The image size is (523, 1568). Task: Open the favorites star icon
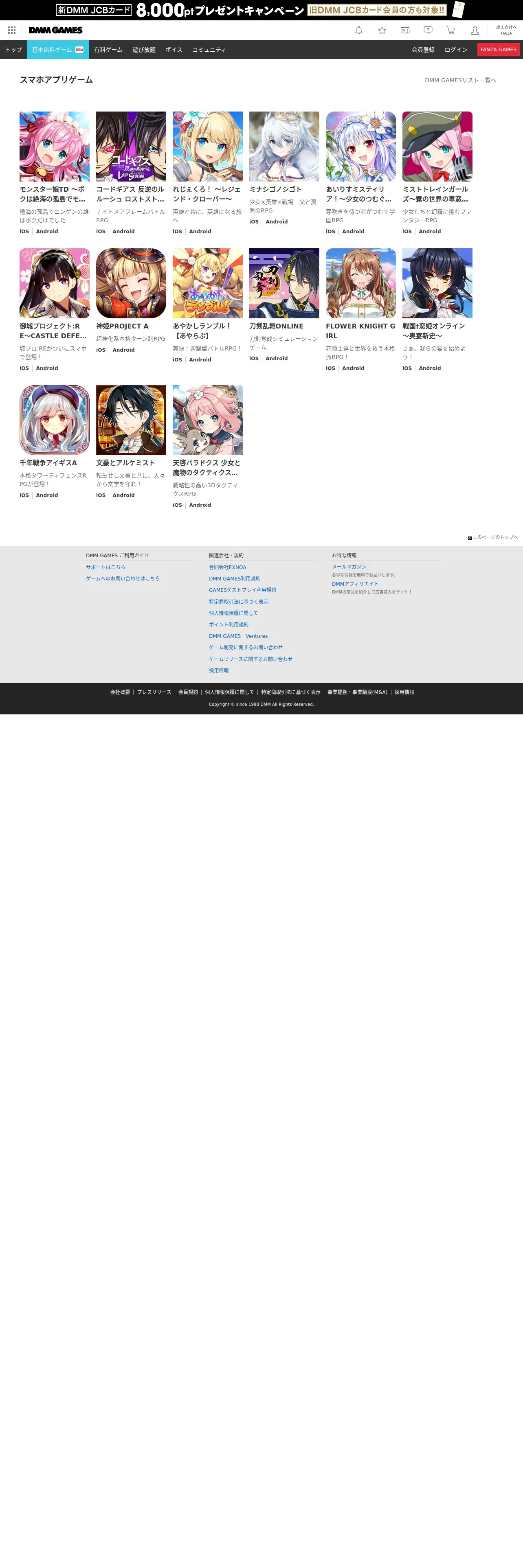pyautogui.click(x=382, y=30)
